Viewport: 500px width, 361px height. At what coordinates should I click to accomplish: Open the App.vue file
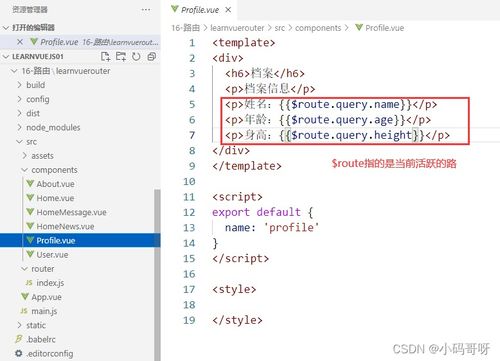(x=46, y=297)
